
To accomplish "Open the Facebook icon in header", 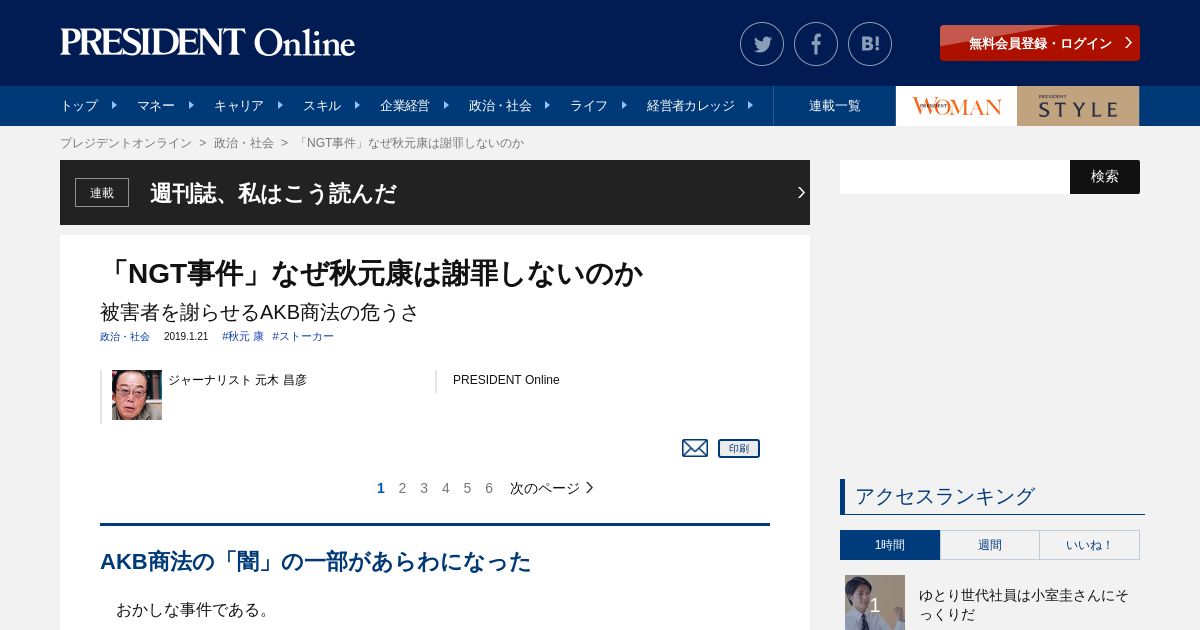I will (816, 44).
